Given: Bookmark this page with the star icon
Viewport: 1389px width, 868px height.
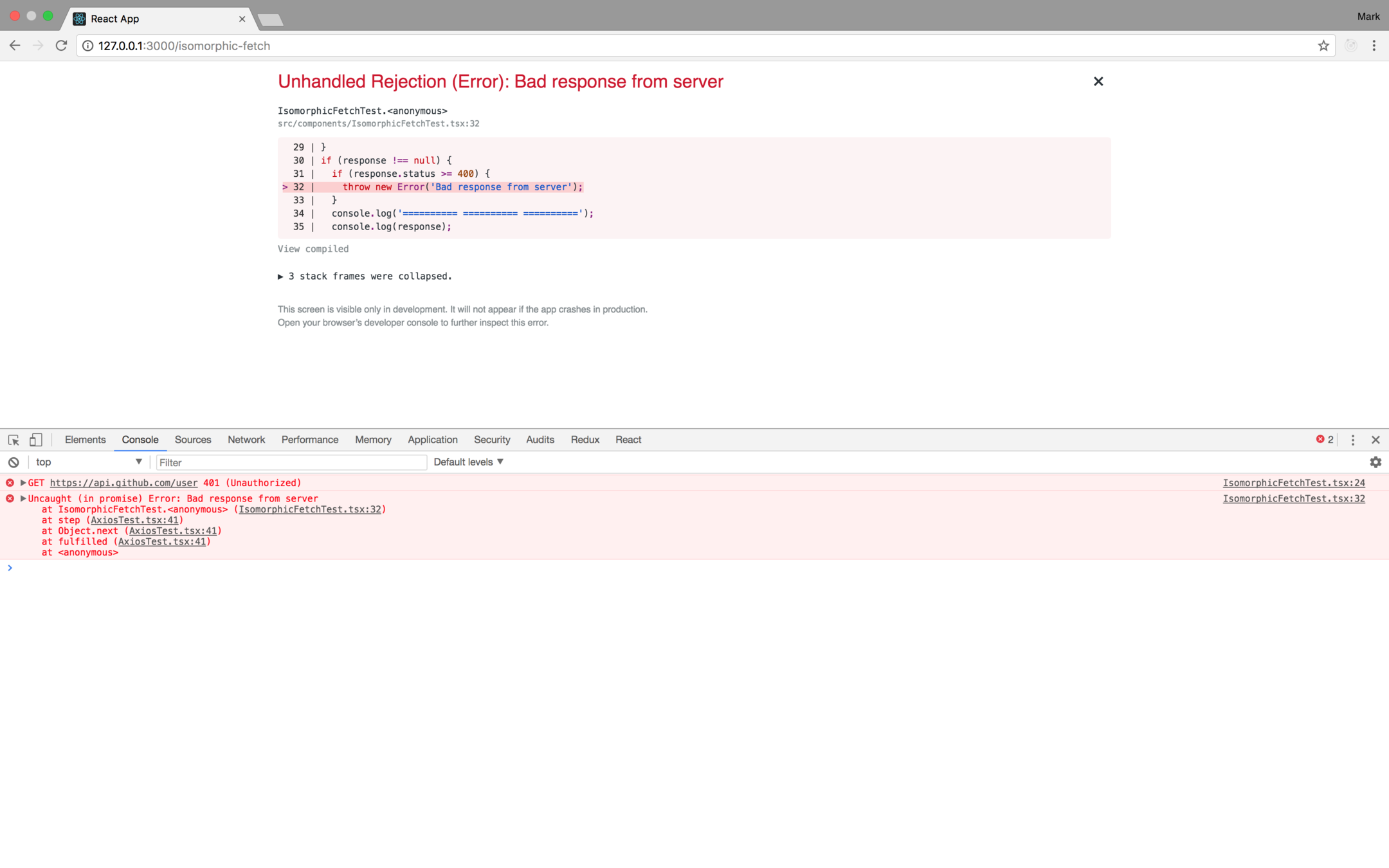Looking at the screenshot, I should pyautogui.click(x=1323, y=46).
